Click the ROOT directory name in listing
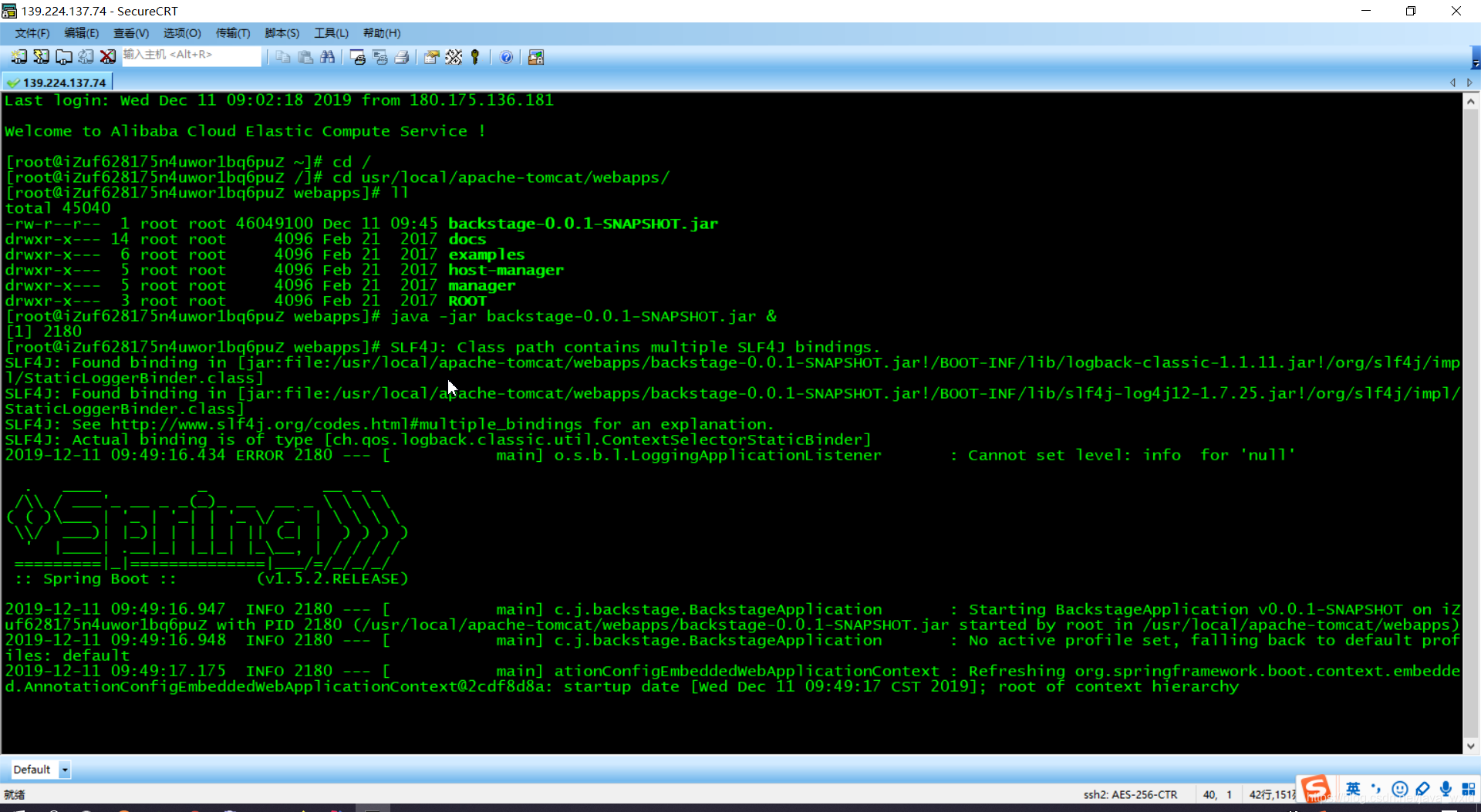The height and width of the screenshot is (812, 1481). 467,301
